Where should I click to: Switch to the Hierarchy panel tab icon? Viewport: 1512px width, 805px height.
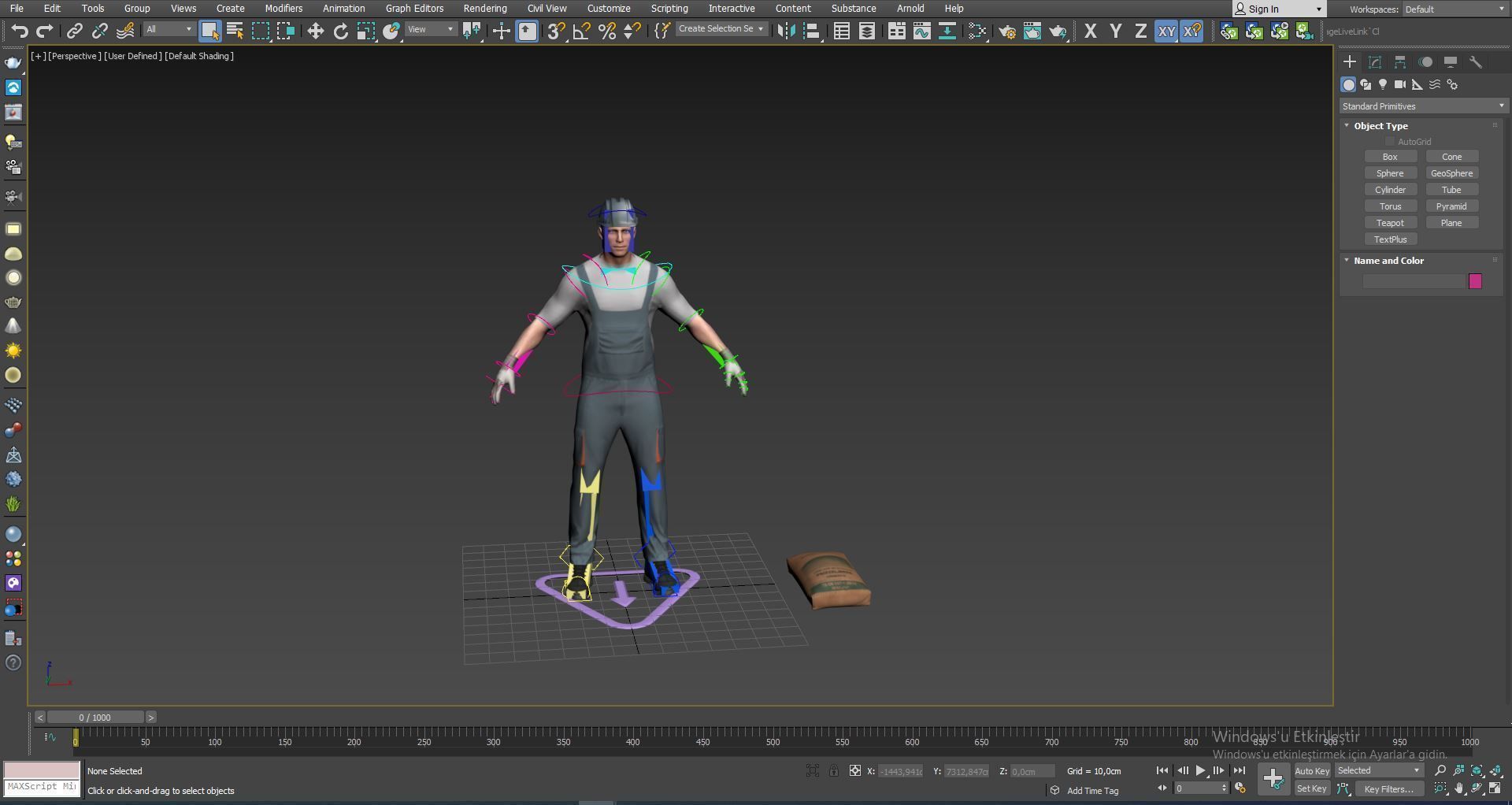(x=1400, y=62)
